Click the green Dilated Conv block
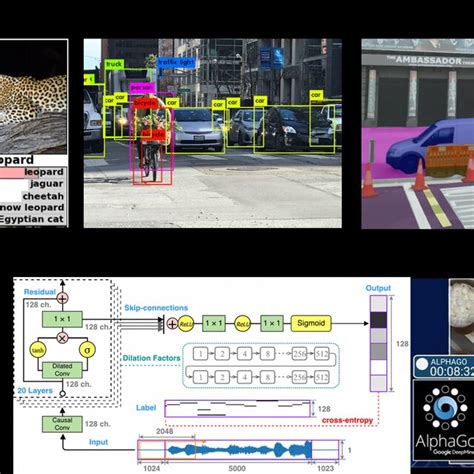 pyautogui.click(x=62, y=370)
